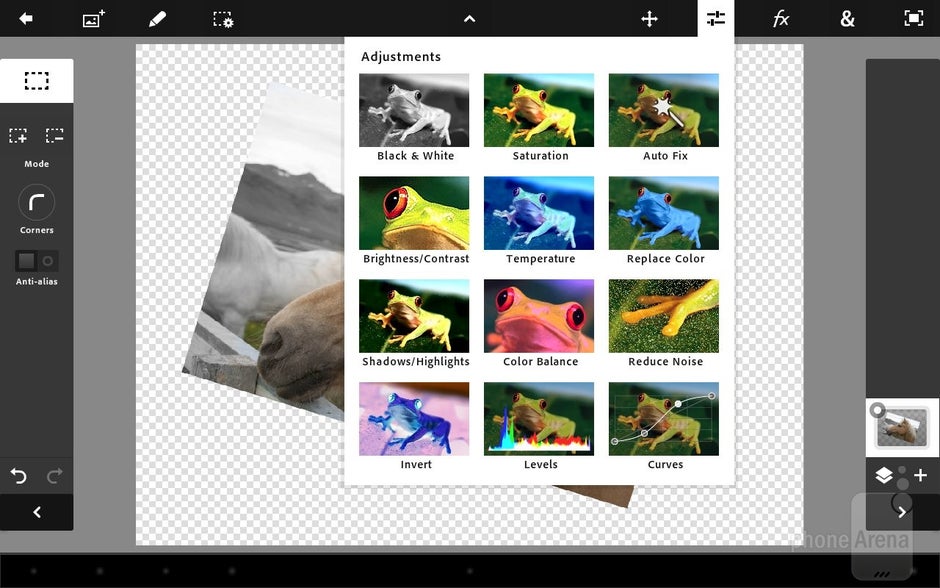Select the layer thumbnail on the right
The height and width of the screenshot is (588, 940).
pyautogui.click(x=901, y=425)
